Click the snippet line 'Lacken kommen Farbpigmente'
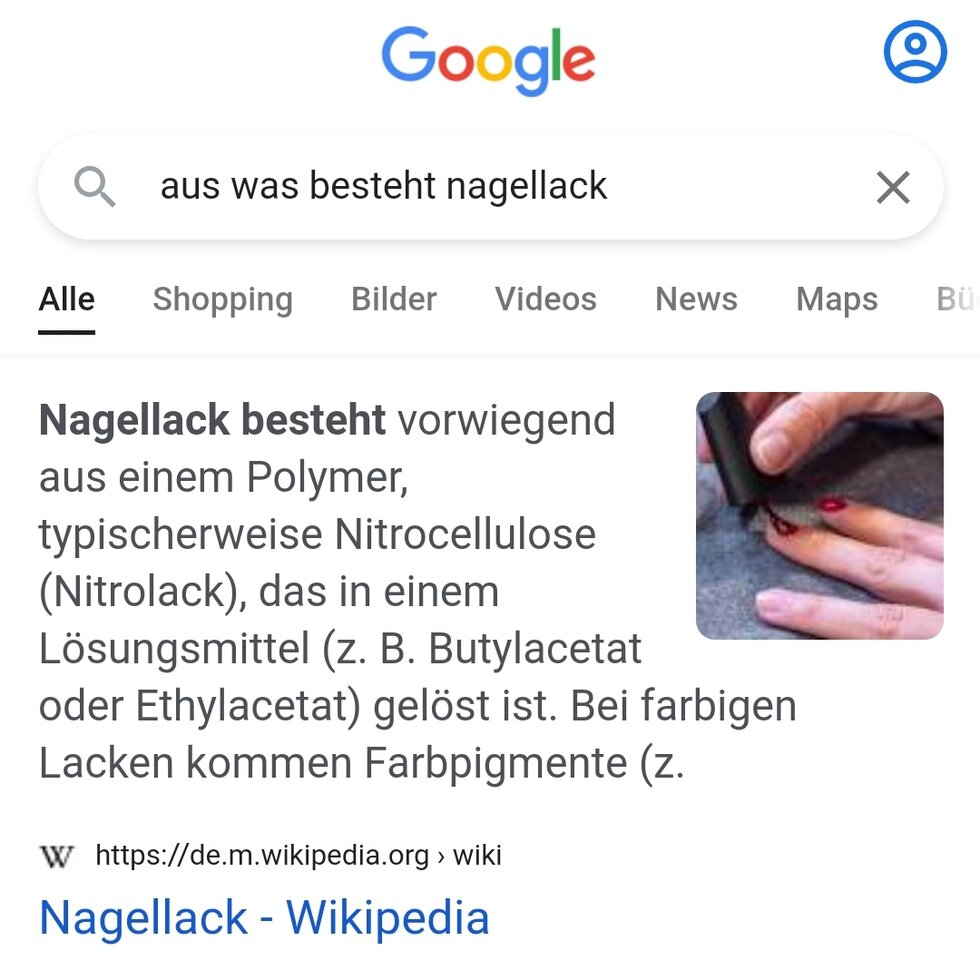The height and width of the screenshot is (960, 980). point(332,763)
